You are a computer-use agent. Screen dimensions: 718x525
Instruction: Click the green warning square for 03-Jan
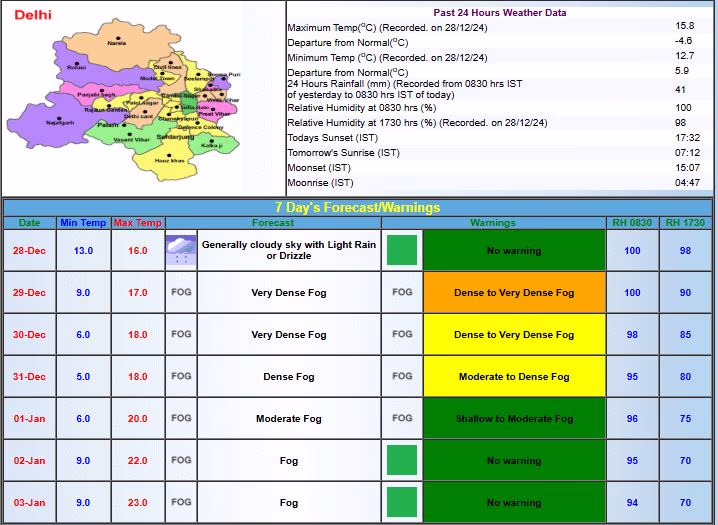402,502
